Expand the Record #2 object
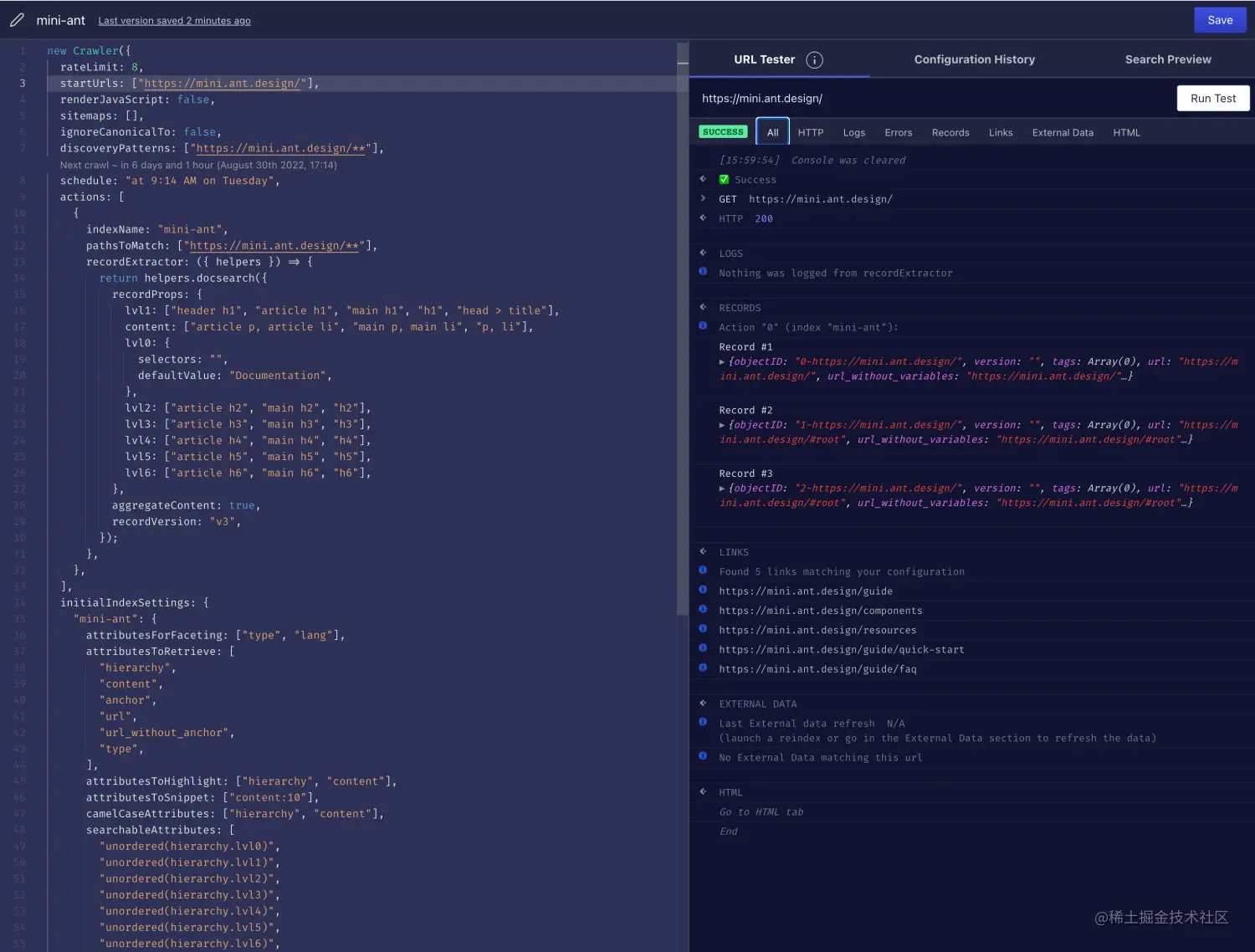 pyautogui.click(x=722, y=425)
